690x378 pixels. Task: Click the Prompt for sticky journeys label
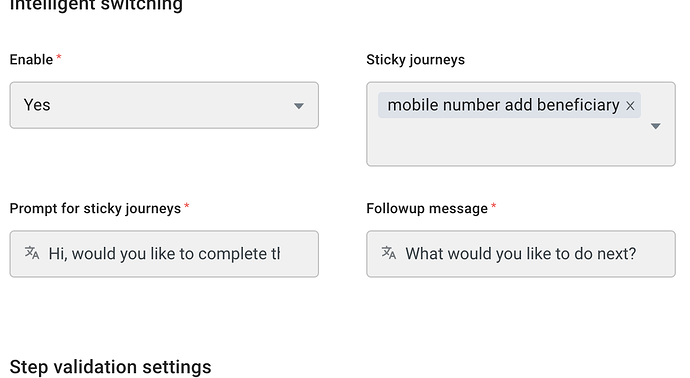point(95,208)
